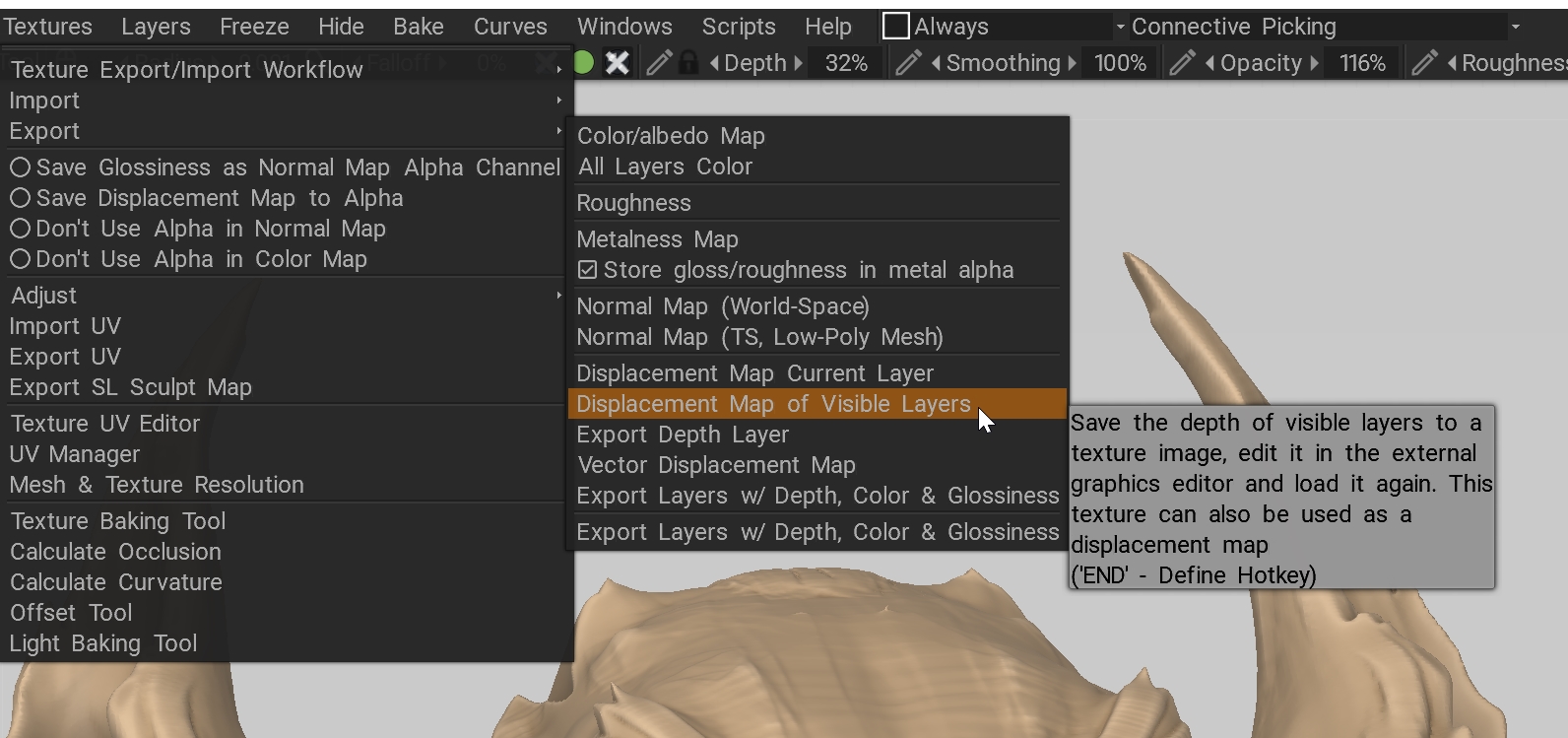Toggle the Roughness pen pressure icon
This screenshot has width=1568, height=738.
tap(1424, 63)
